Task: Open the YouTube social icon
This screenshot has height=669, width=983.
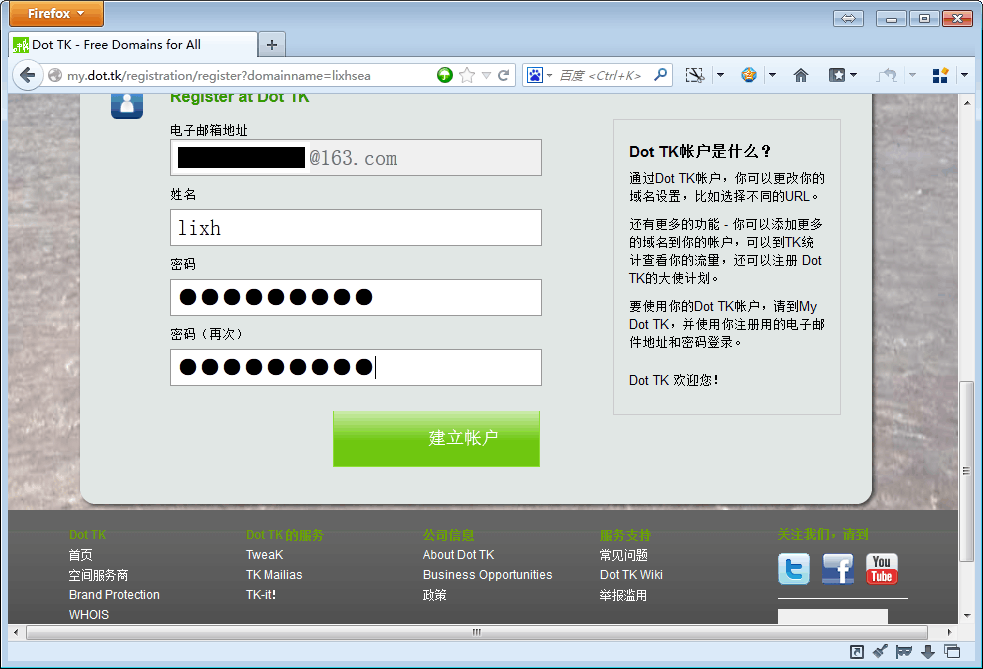Action: [x=881, y=569]
